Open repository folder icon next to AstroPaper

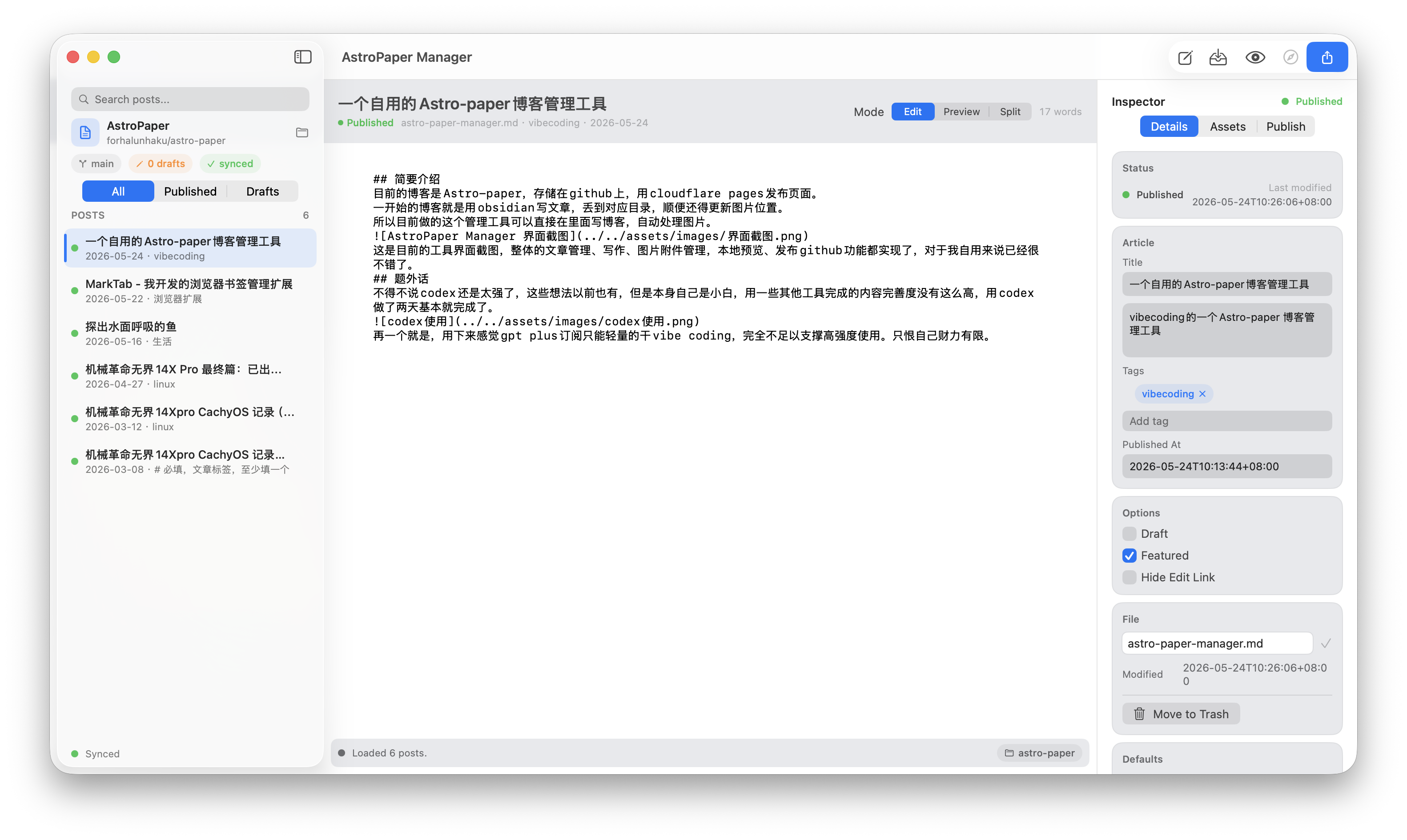click(302, 132)
